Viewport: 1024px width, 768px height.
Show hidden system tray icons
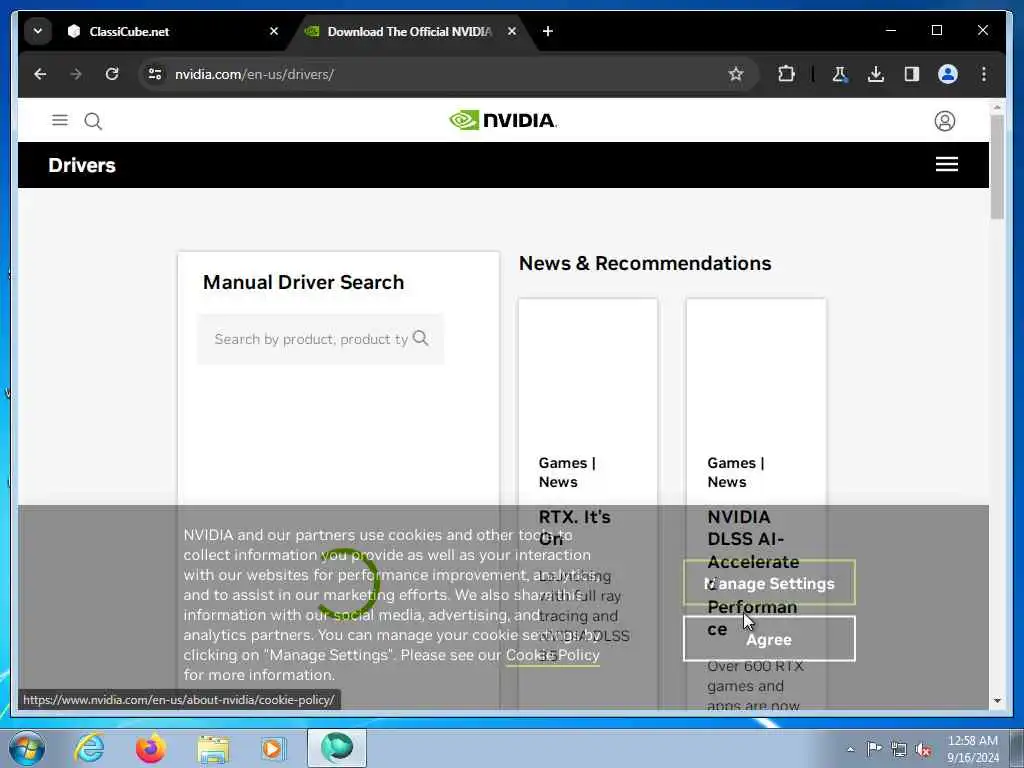pyautogui.click(x=850, y=749)
